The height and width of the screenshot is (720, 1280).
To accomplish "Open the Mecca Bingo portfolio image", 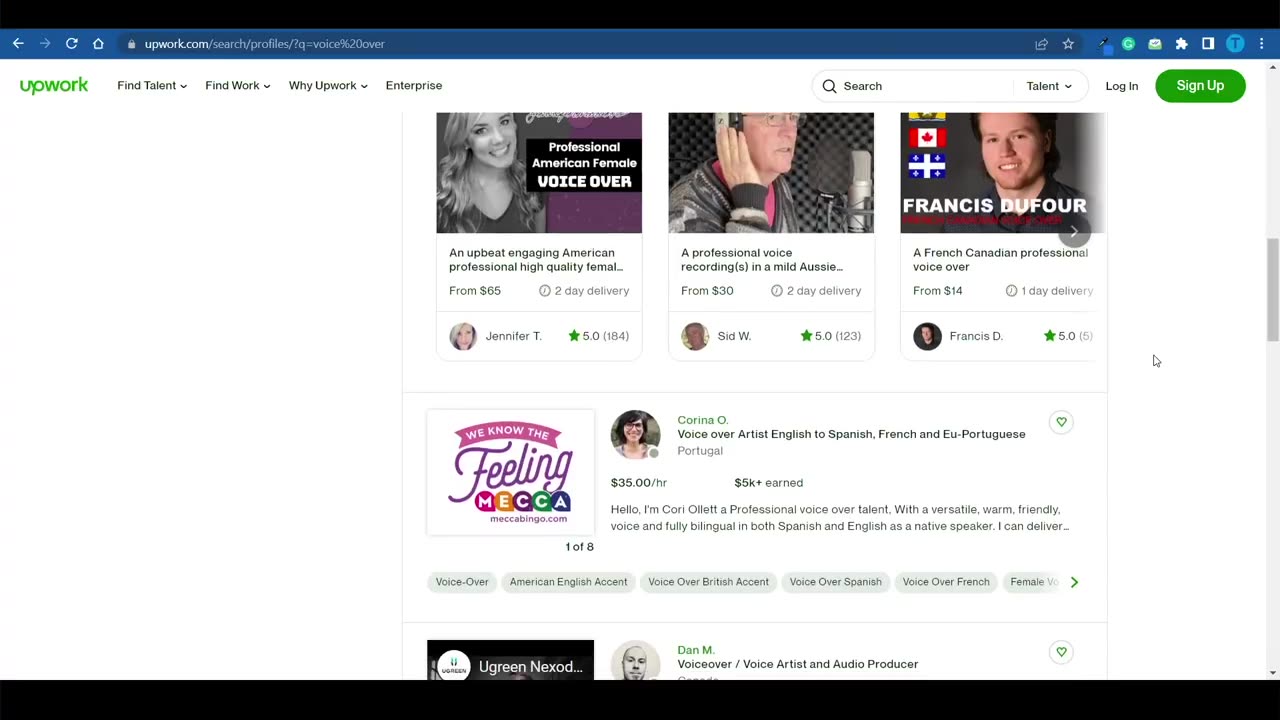I will point(510,472).
